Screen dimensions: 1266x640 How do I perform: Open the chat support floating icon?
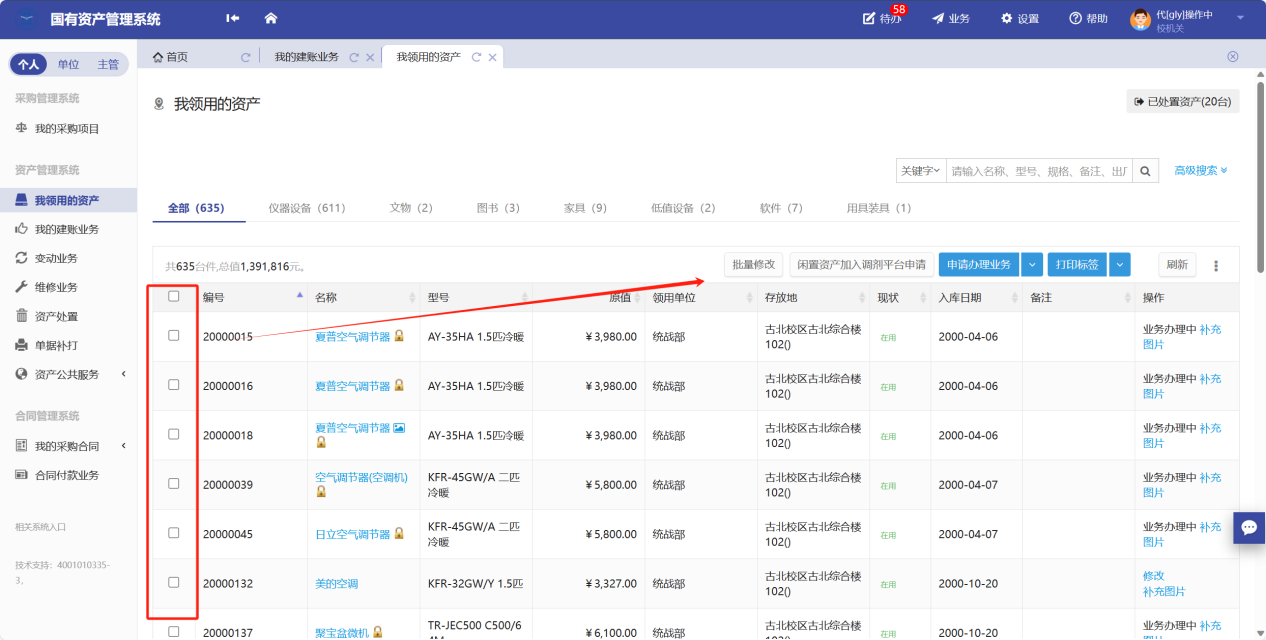point(1248,527)
